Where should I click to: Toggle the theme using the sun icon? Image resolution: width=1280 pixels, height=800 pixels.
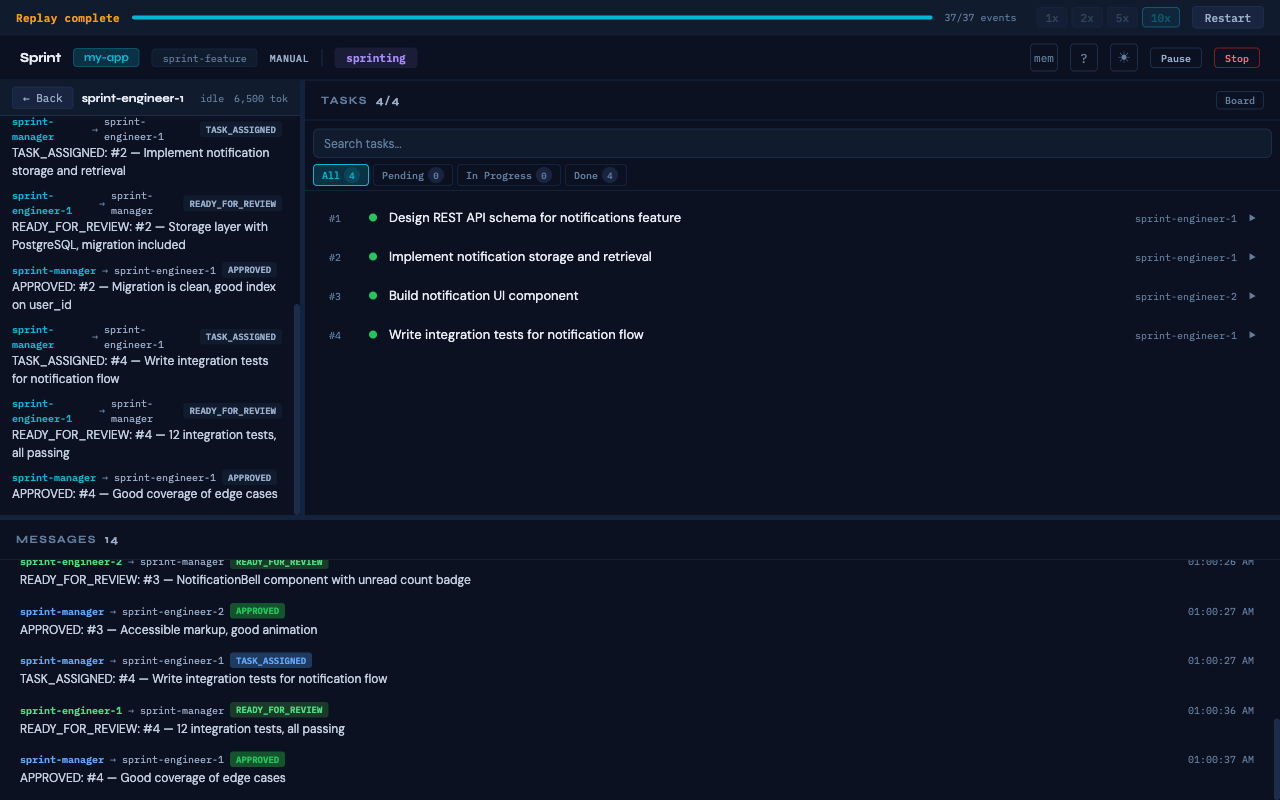1123,57
